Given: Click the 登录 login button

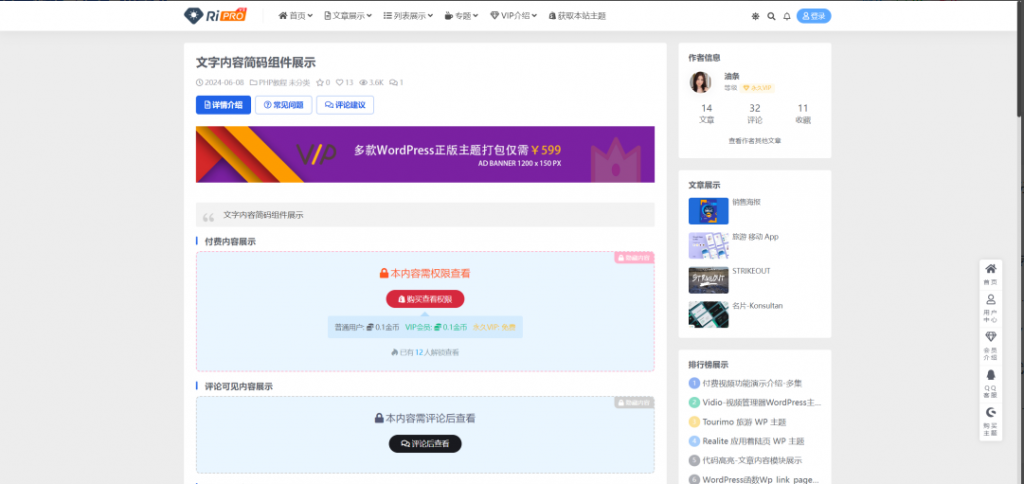Looking at the screenshot, I should pos(814,16).
